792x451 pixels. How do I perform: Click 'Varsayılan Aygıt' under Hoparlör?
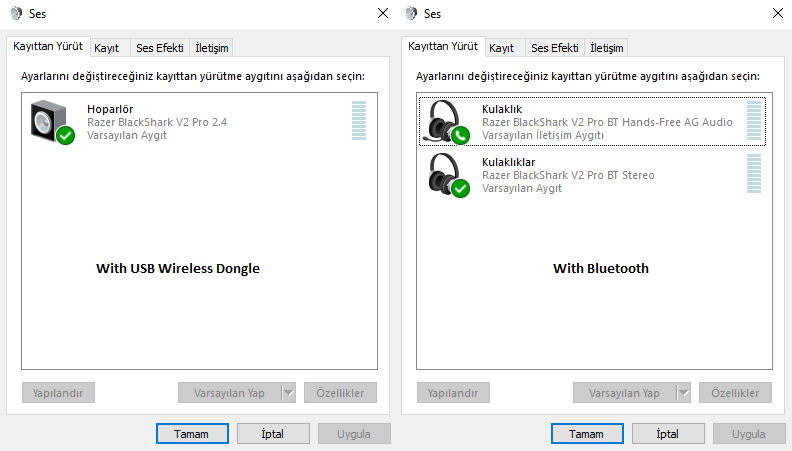(127, 135)
